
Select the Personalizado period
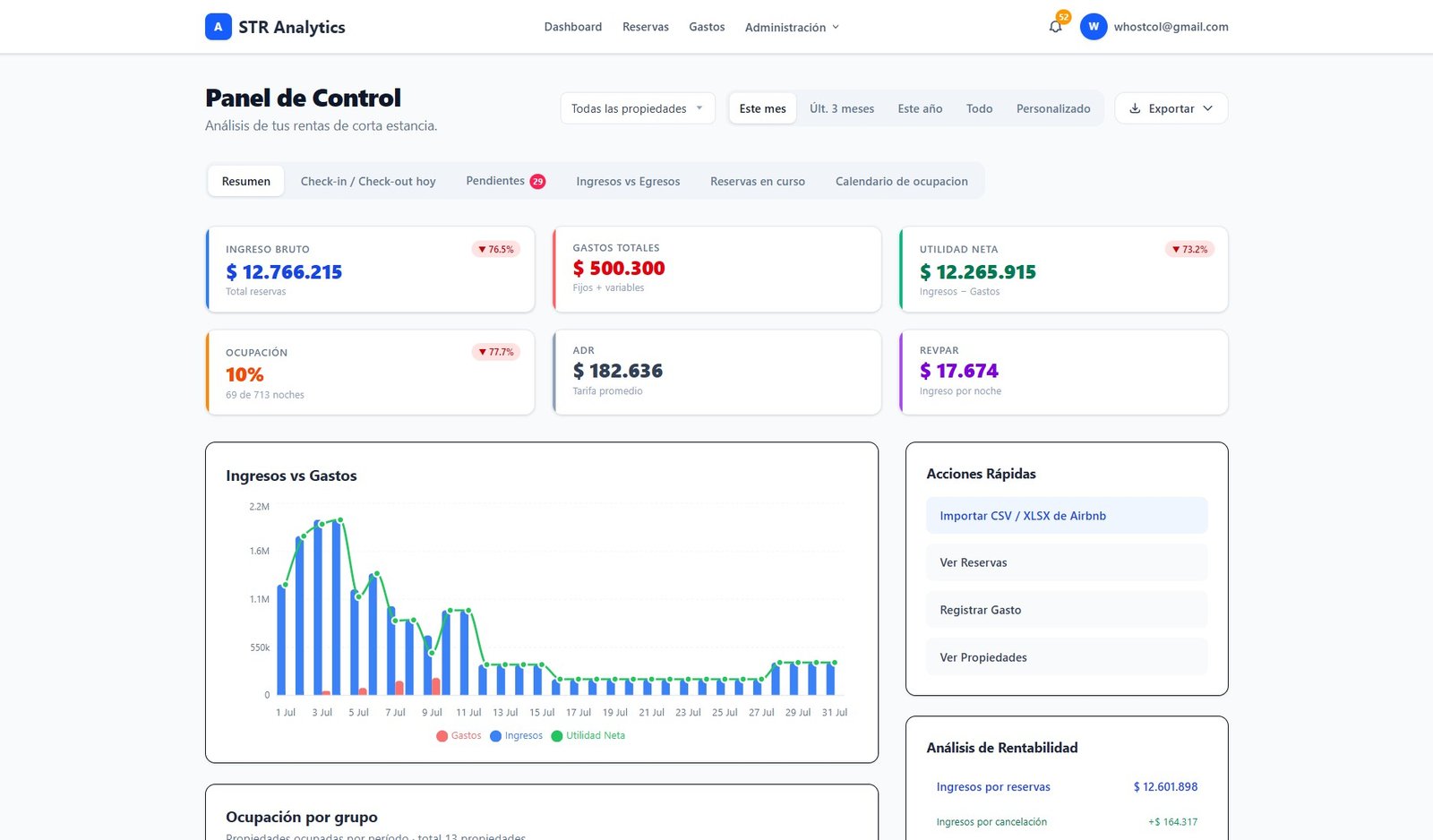[x=1053, y=108]
